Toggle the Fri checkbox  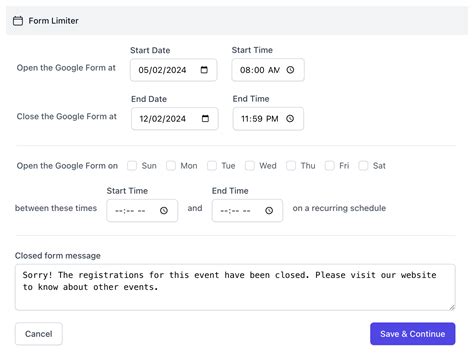[x=330, y=166]
